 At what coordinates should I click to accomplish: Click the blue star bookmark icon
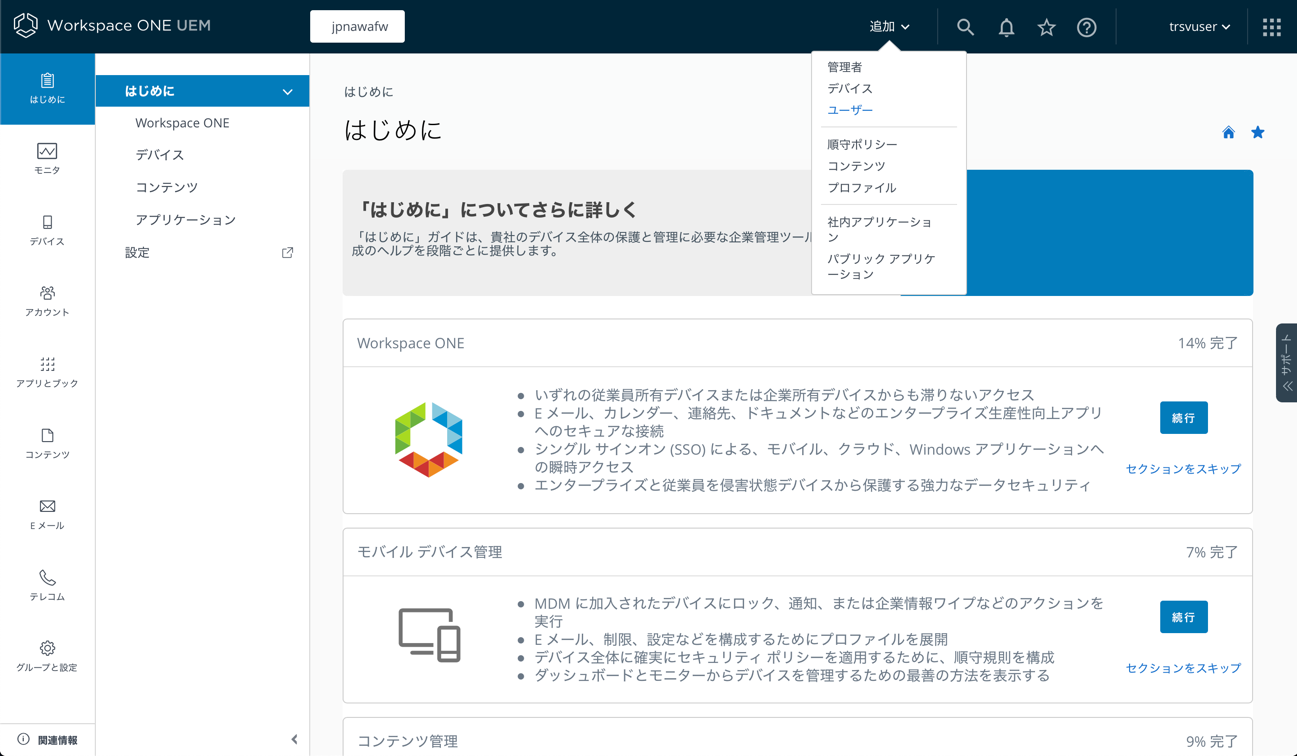1258,132
